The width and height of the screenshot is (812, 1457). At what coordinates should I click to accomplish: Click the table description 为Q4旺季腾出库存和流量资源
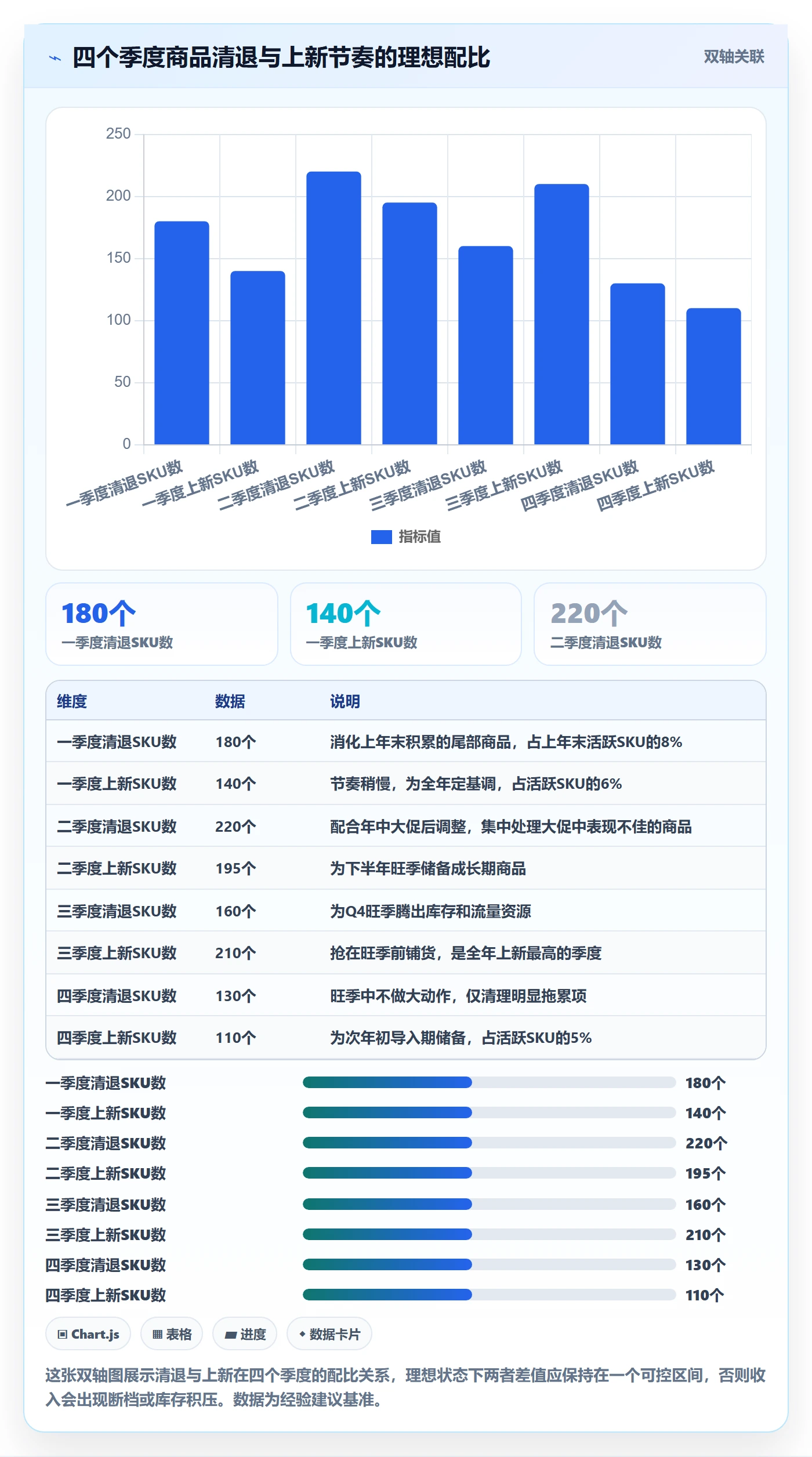click(430, 911)
